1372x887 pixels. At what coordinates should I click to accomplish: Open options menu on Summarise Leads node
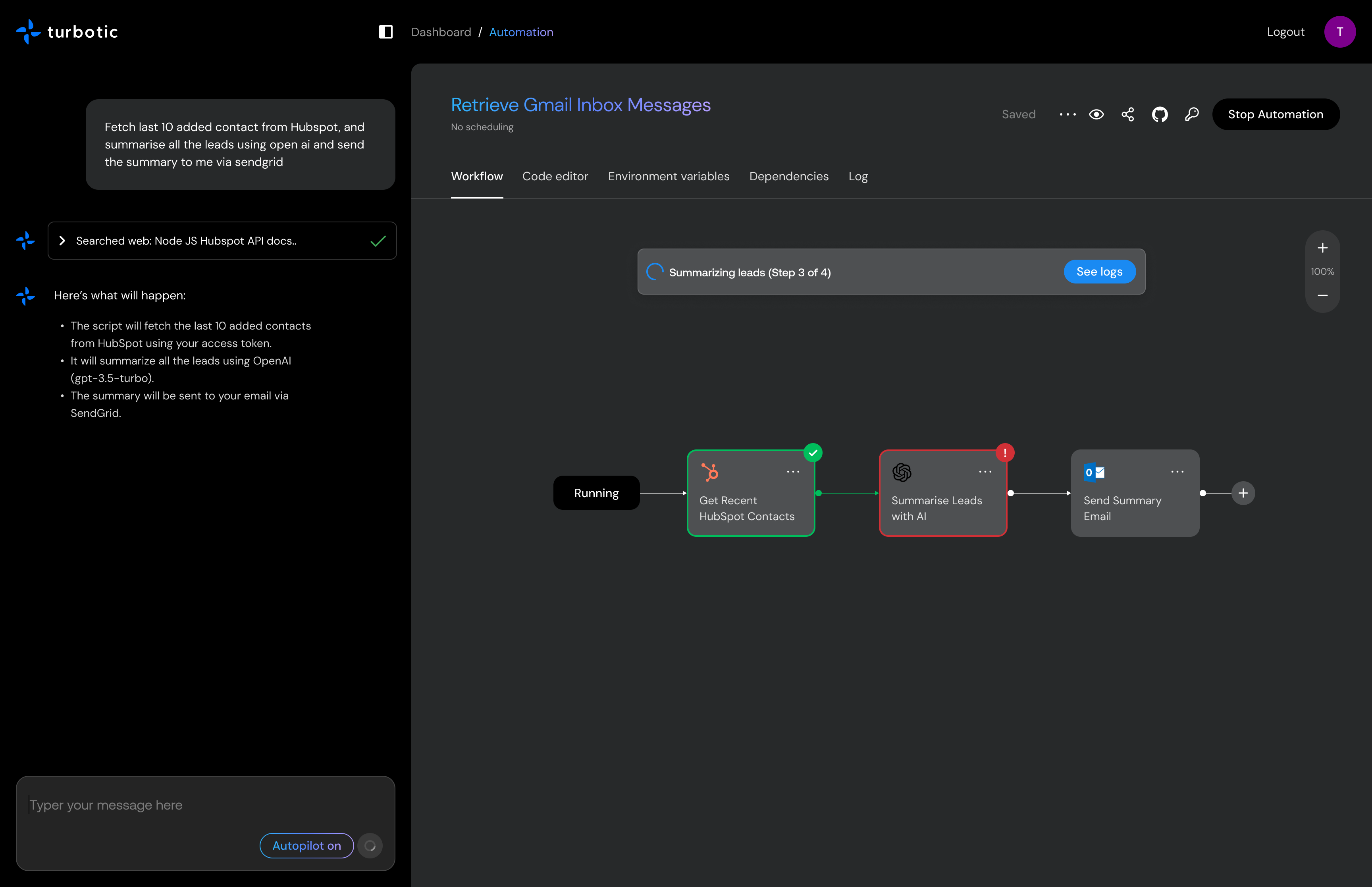click(985, 472)
